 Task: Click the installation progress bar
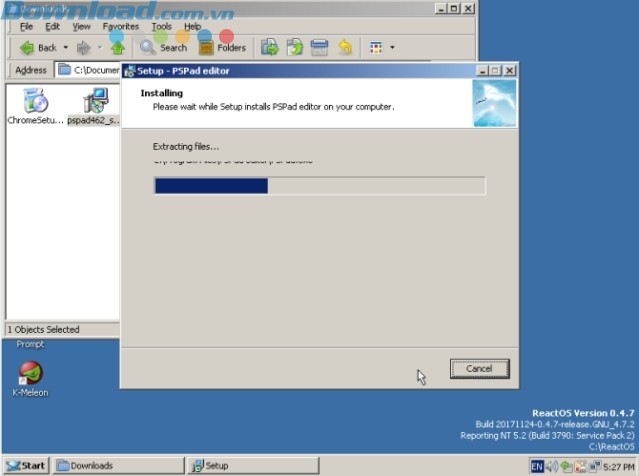coord(319,185)
